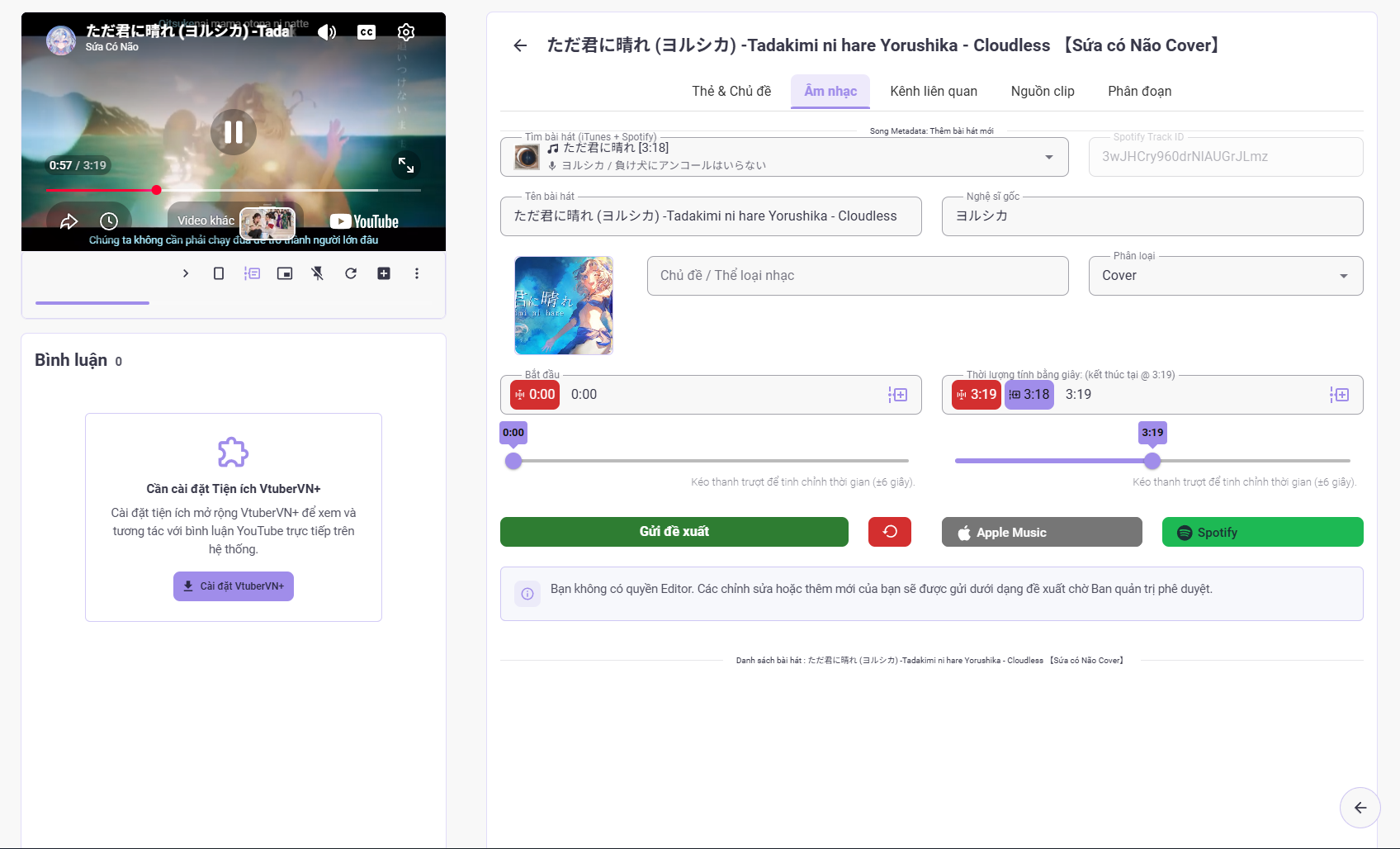Click the add-to-playlist plus icon
The width and height of the screenshot is (1400, 849).
384,273
